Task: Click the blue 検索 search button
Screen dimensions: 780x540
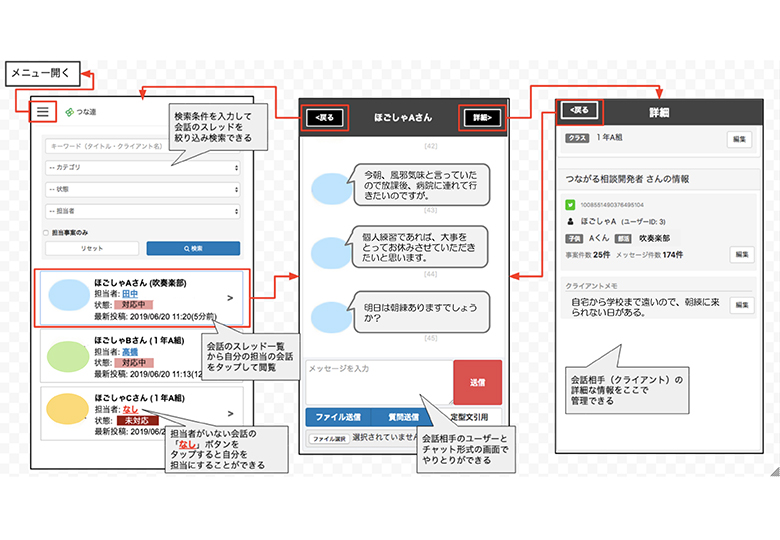Action: [x=193, y=248]
